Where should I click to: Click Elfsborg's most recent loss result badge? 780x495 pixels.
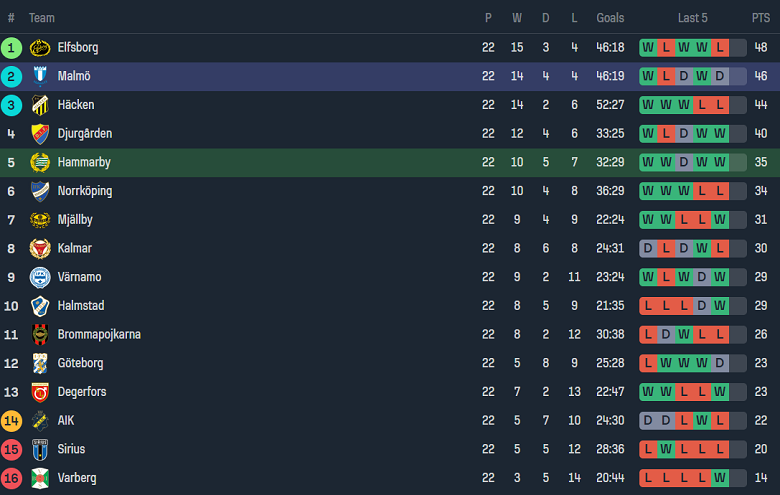pos(720,47)
